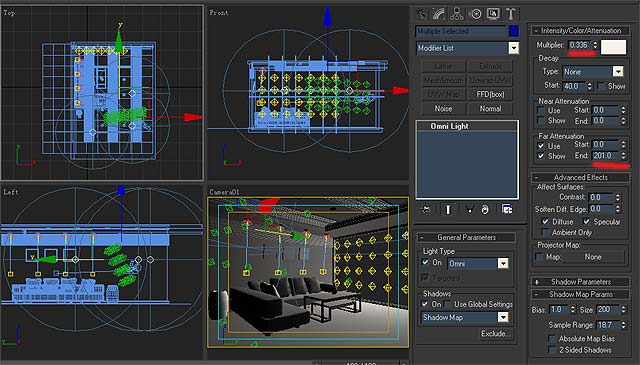Image resolution: width=640 pixels, height=365 pixels.
Task: Click the Multiple Selected name field
Action: point(461,31)
